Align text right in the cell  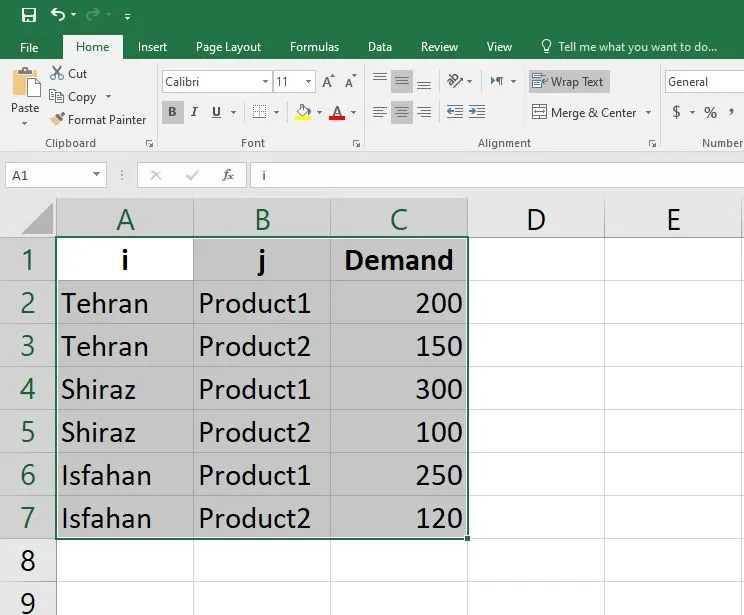pos(424,112)
